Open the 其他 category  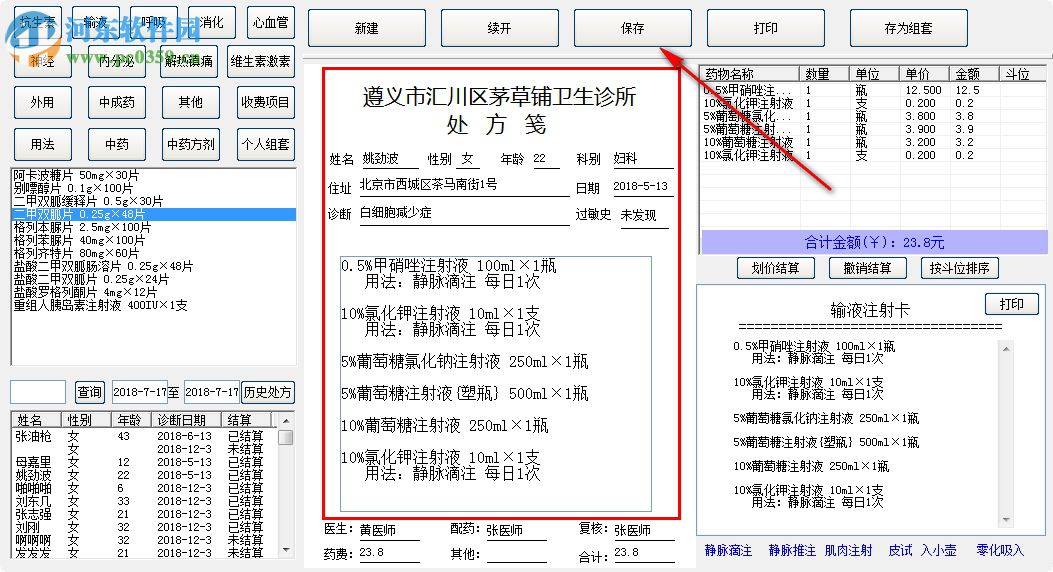(x=191, y=103)
